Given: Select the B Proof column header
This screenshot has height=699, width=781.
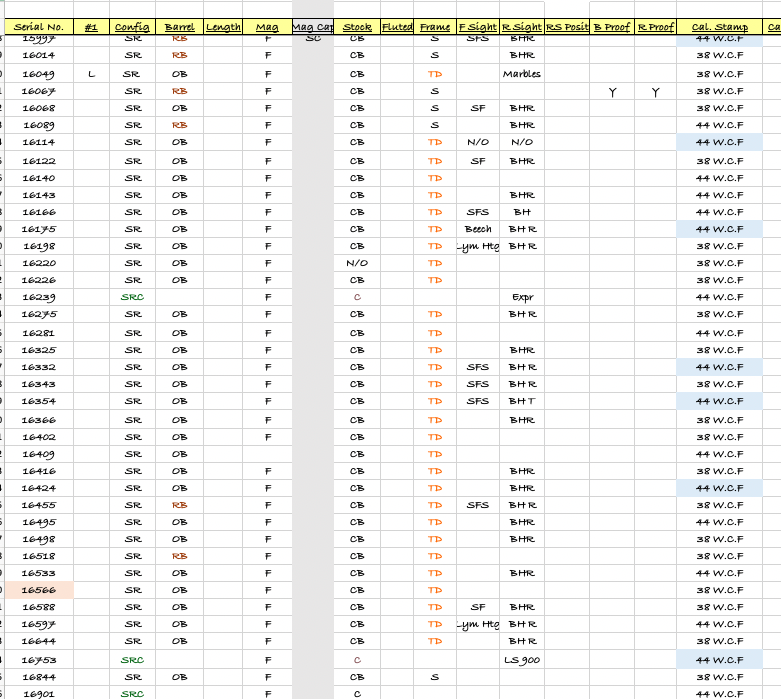Looking at the screenshot, I should [x=612, y=27].
